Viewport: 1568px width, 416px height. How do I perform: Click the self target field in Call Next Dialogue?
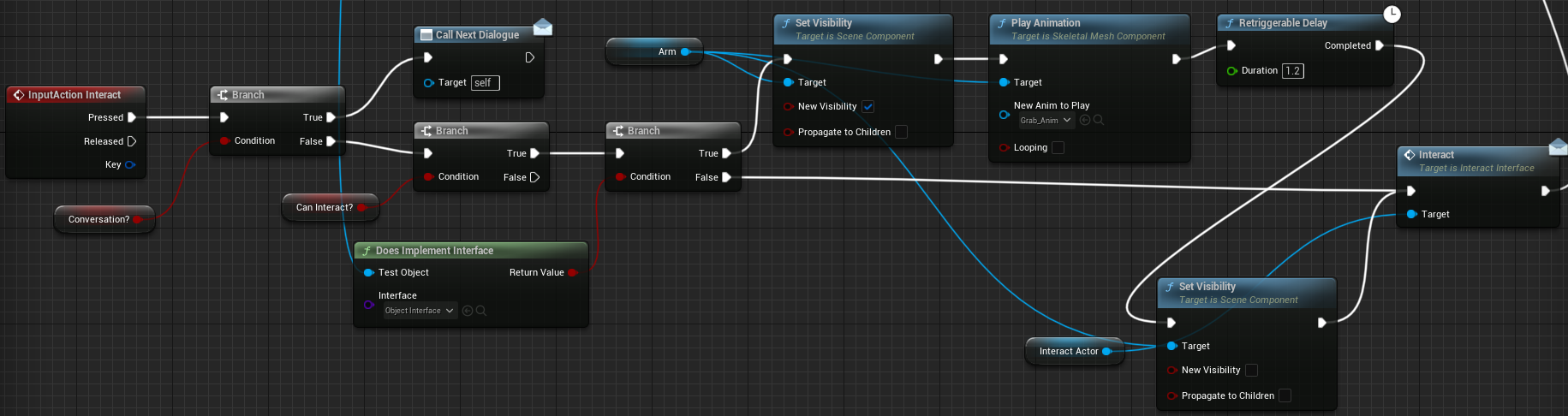click(x=485, y=83)
